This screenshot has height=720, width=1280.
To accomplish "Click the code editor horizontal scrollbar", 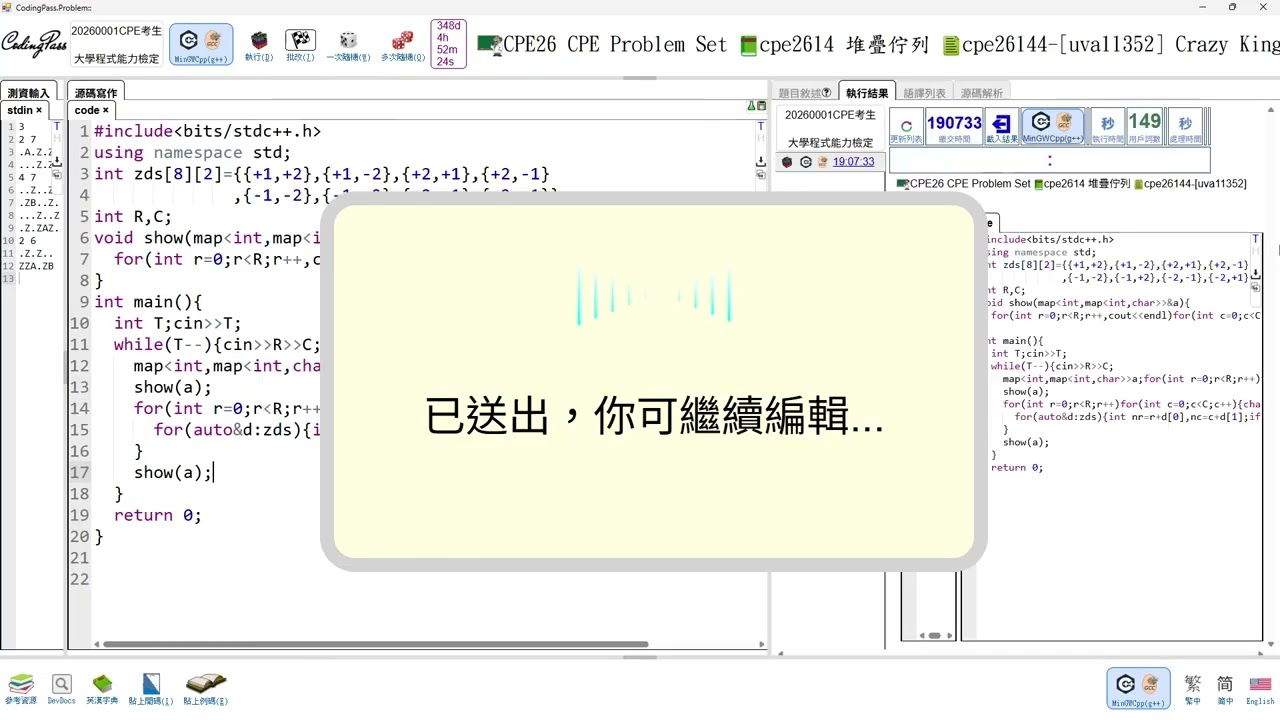I will coord(375,644).
